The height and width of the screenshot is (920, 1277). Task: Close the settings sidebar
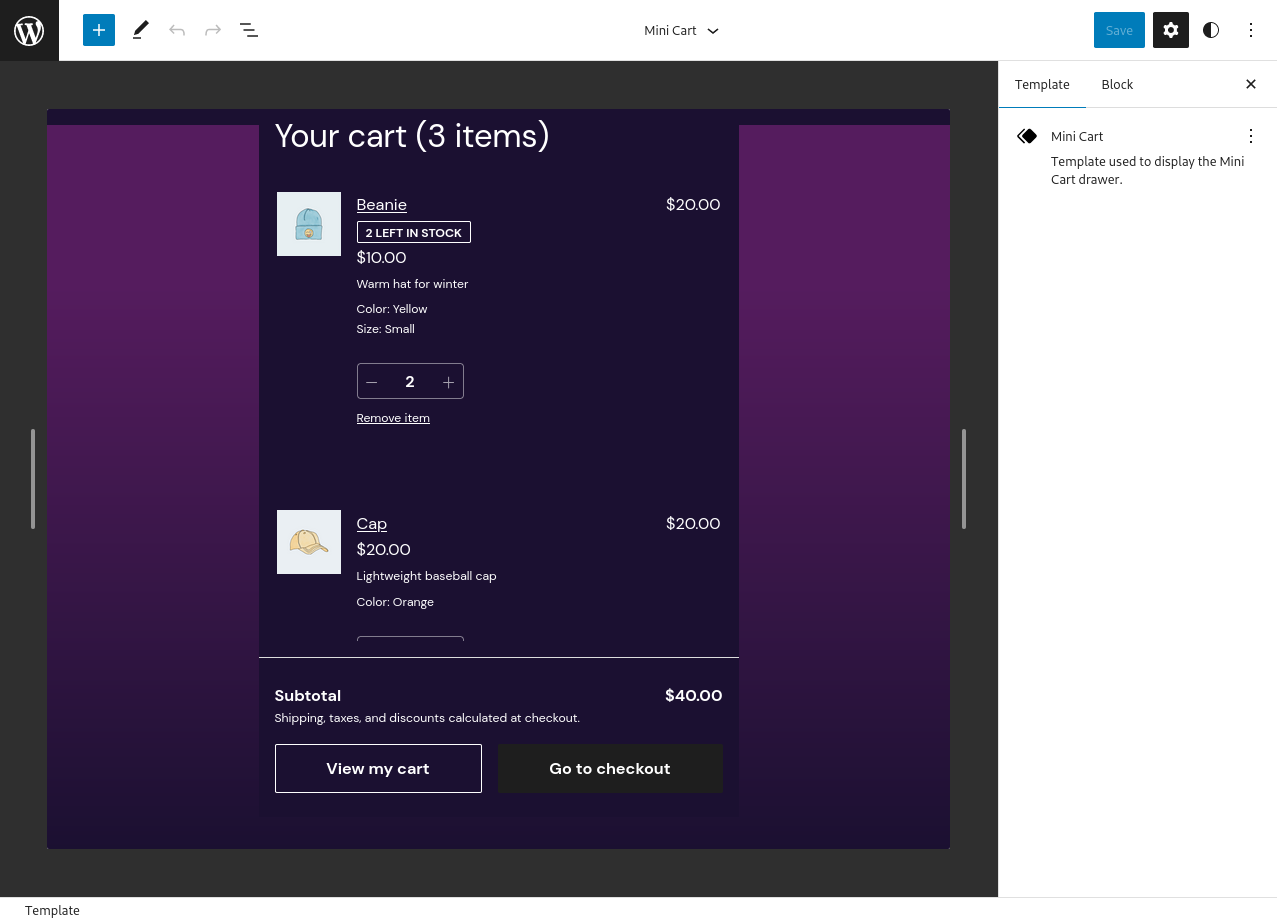pyautogui.click(x=1251, y=84)
